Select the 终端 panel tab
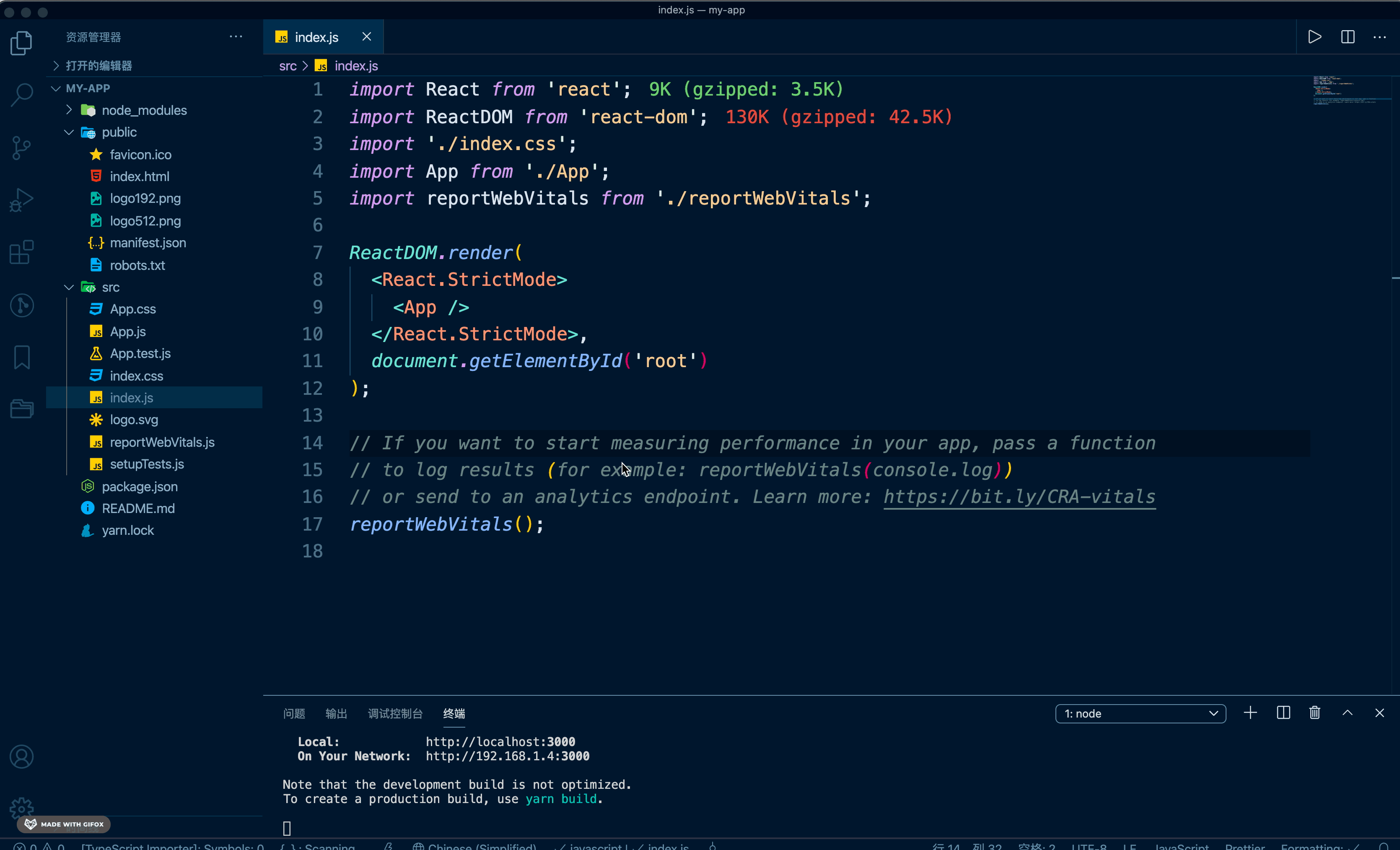 (454, 714)
